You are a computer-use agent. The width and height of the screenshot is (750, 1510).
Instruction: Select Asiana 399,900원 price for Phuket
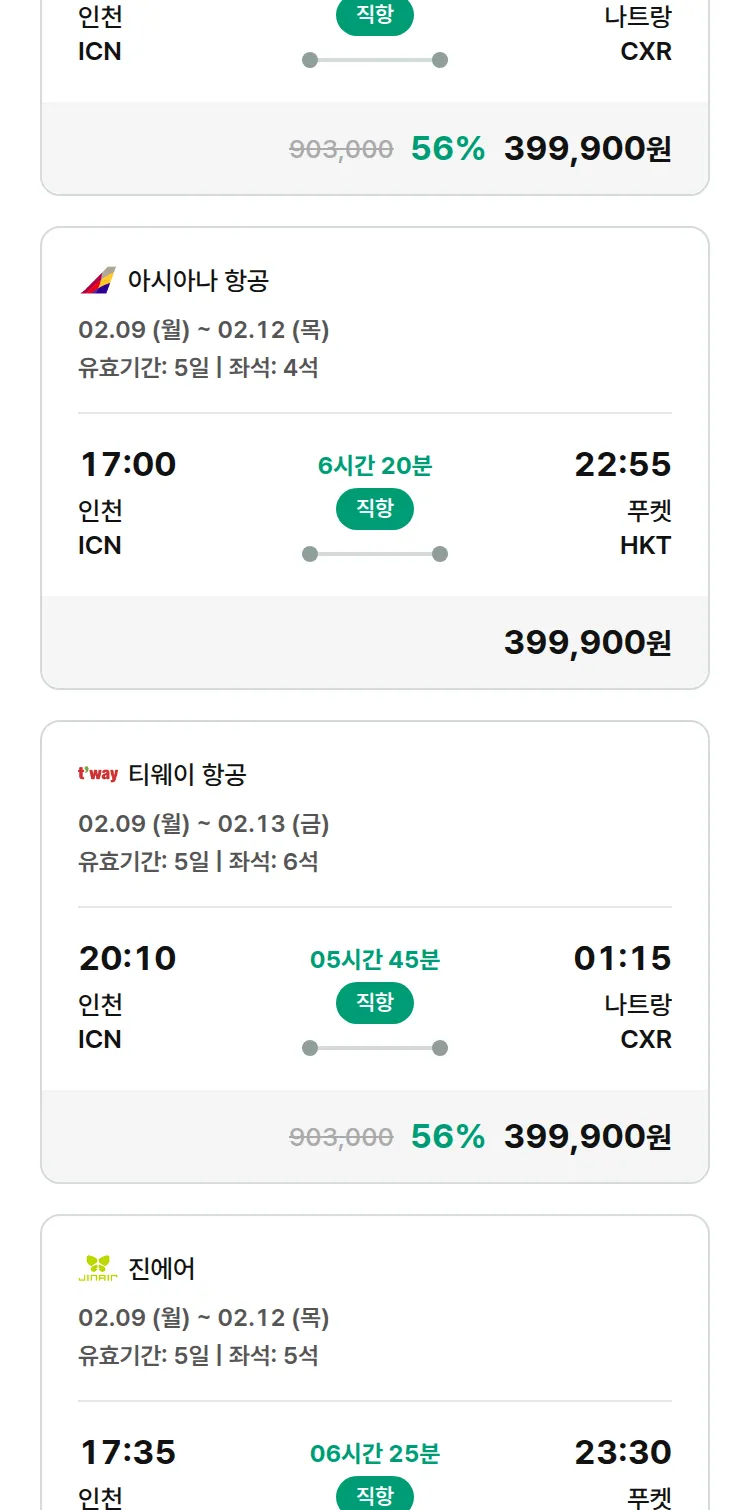pos(587,643)
